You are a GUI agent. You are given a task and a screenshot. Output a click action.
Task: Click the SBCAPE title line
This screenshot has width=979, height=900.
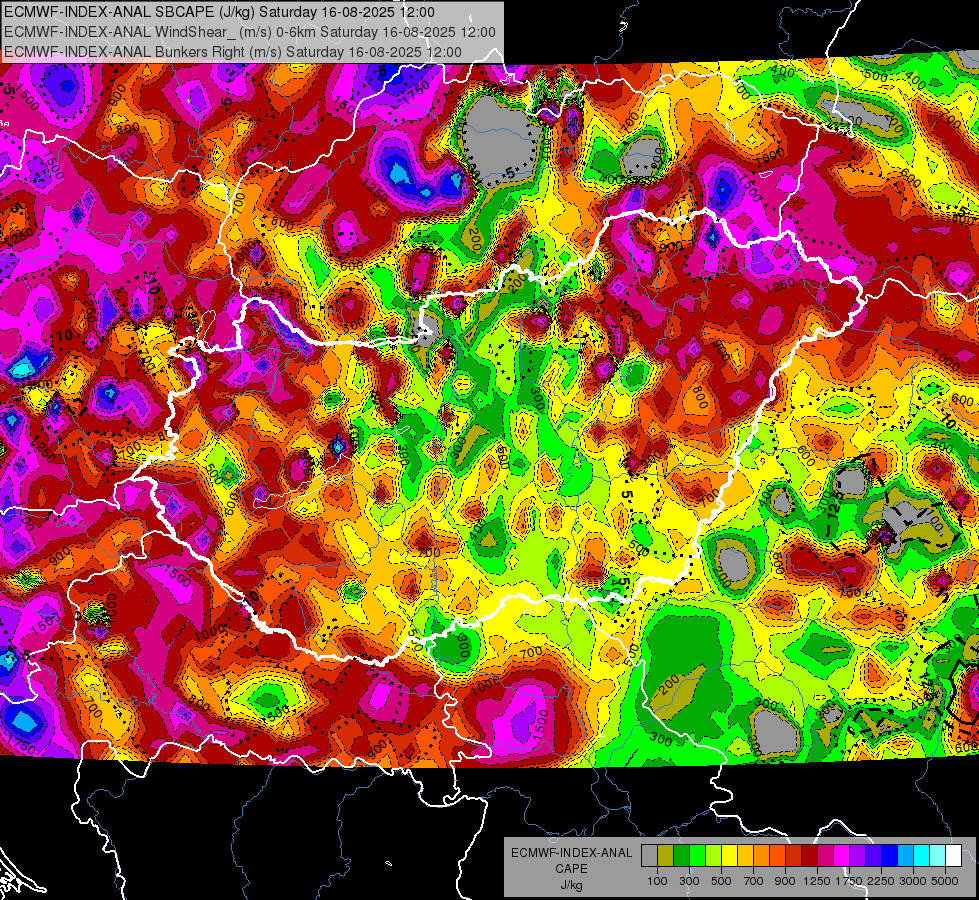[219, 12]
